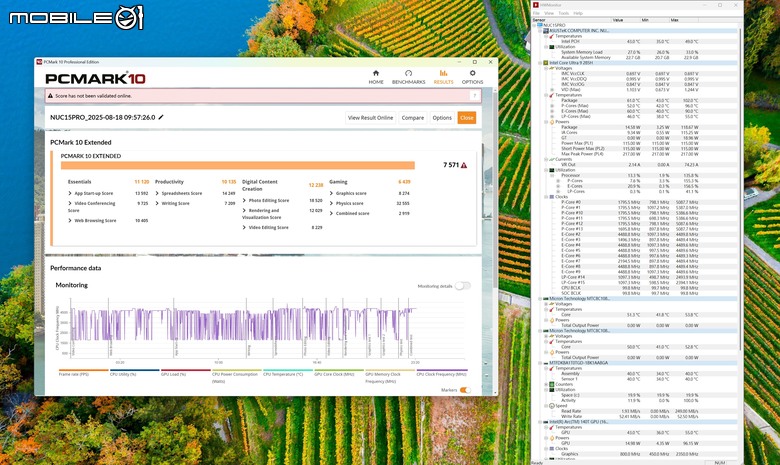Click the warning icon in validation banner
Viewport: 780px width, 465px height.
(50, 95)
